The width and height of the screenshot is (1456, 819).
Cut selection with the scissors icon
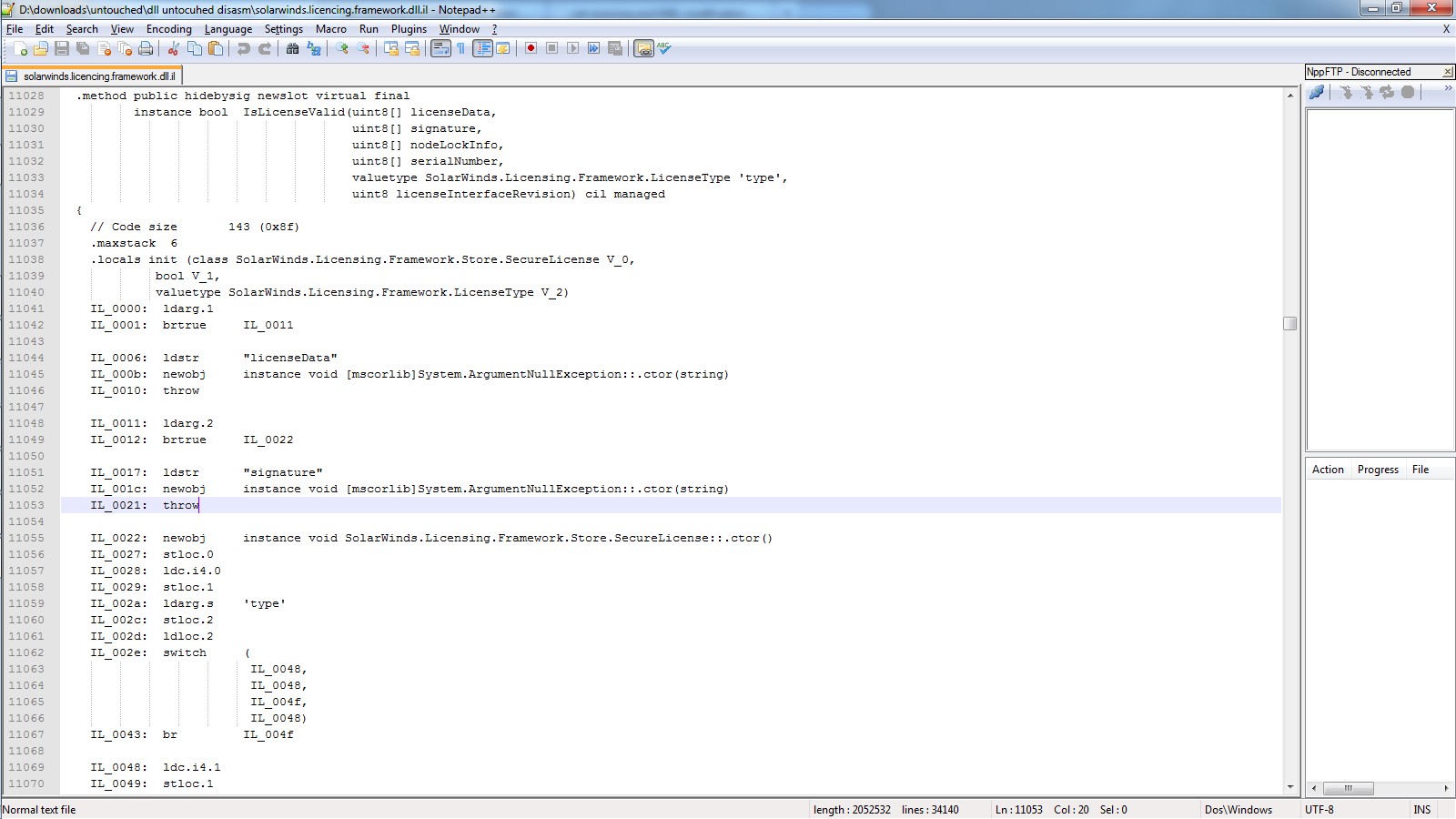174,49
